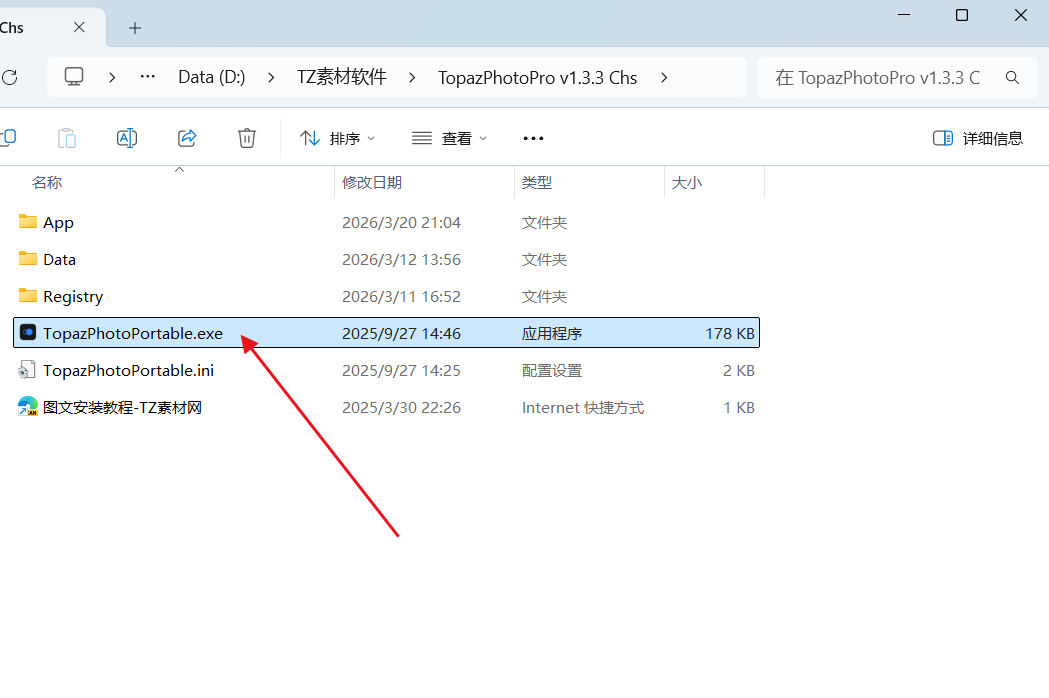Open the breadcrumb ellipsis for hidden path

click(x=148, y=77)
